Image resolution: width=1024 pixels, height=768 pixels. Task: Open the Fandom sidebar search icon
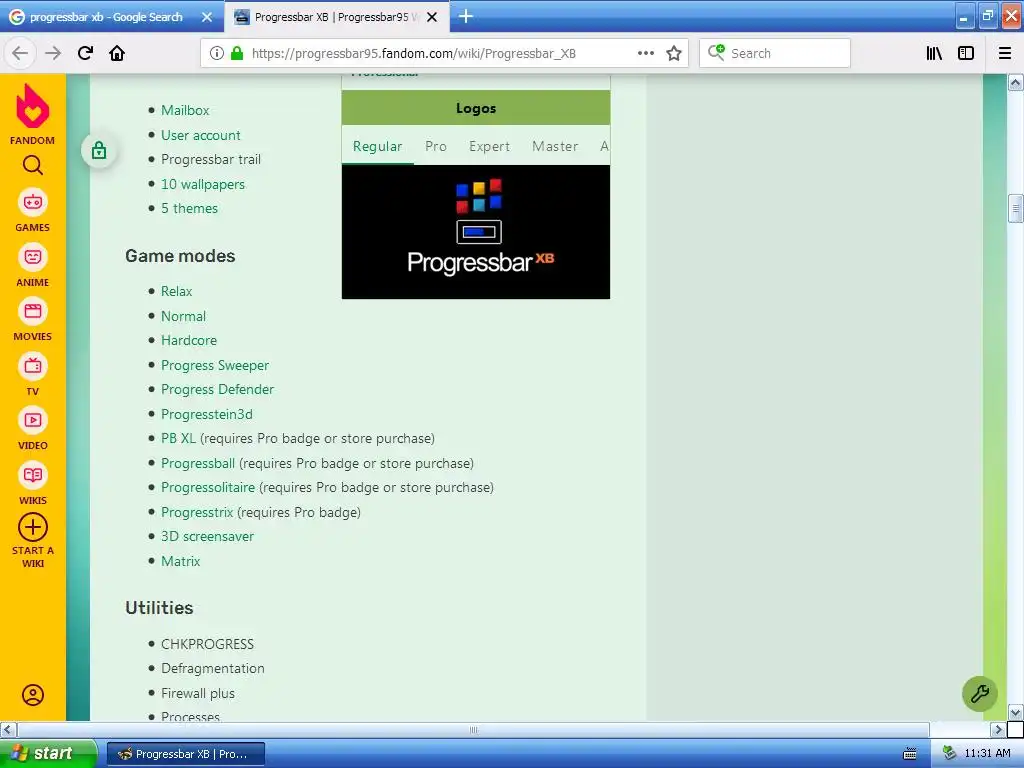33,165
